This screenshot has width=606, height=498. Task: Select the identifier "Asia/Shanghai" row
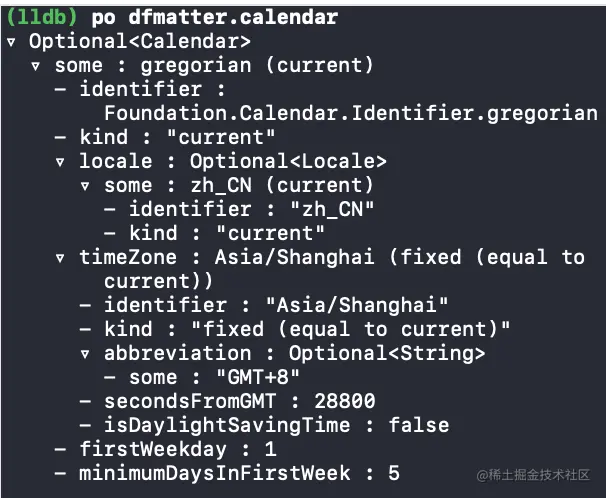coord(264,305)
